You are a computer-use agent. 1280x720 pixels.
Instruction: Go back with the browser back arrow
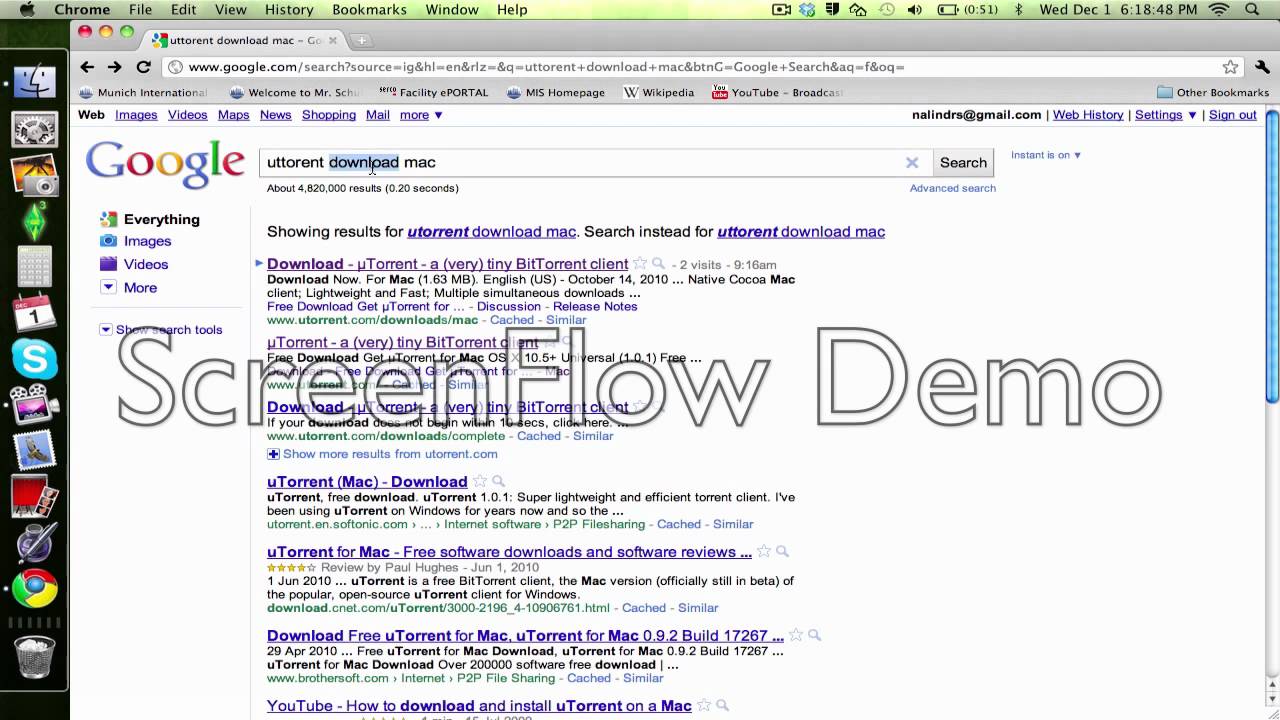87,67
